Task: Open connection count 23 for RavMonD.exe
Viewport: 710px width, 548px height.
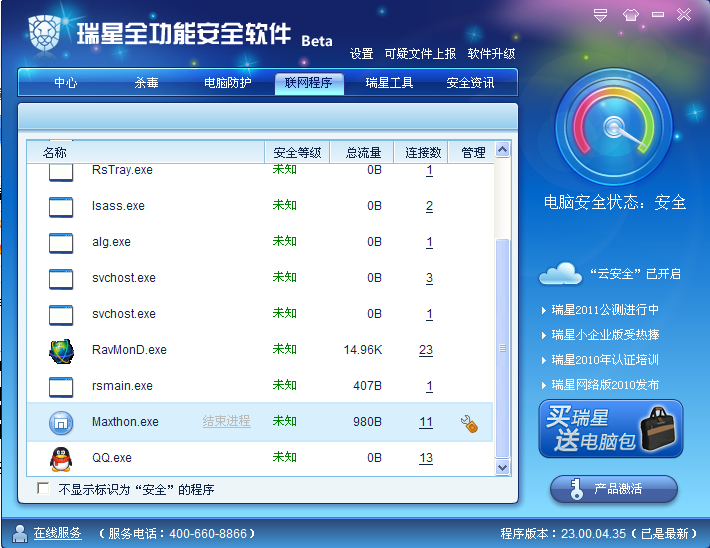Action: click(426, 350)
